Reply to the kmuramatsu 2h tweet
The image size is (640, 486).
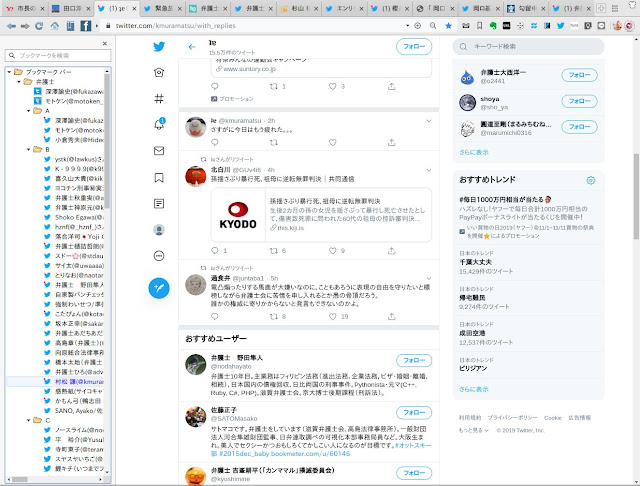click(215, 142)
